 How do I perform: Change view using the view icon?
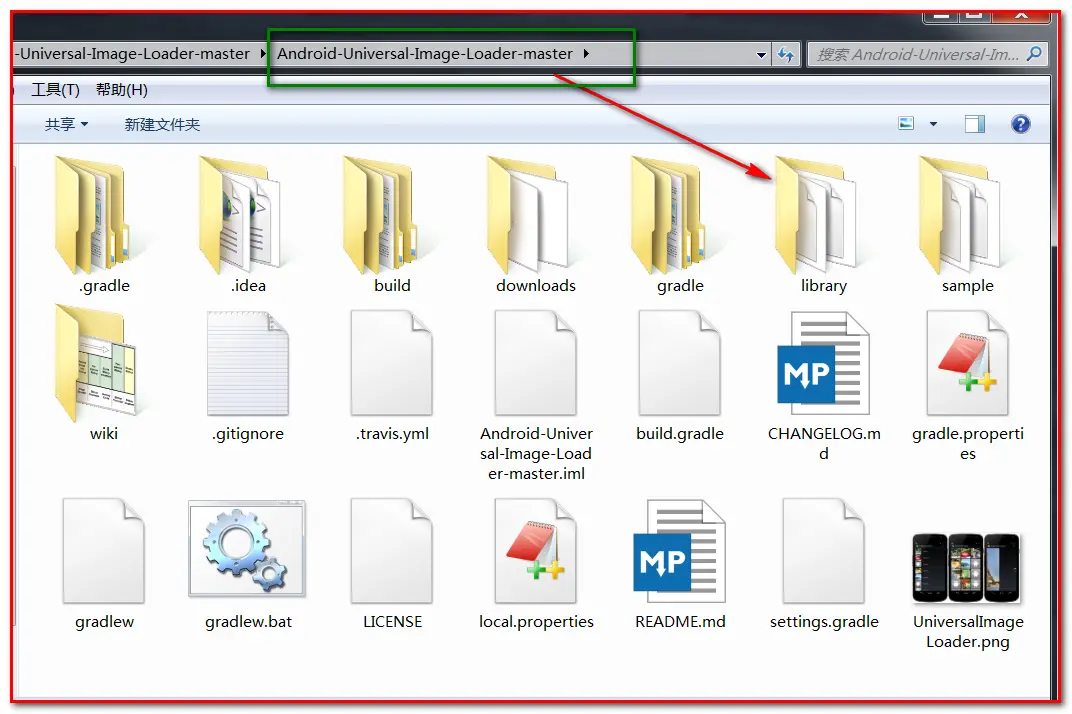click(906, 123)
